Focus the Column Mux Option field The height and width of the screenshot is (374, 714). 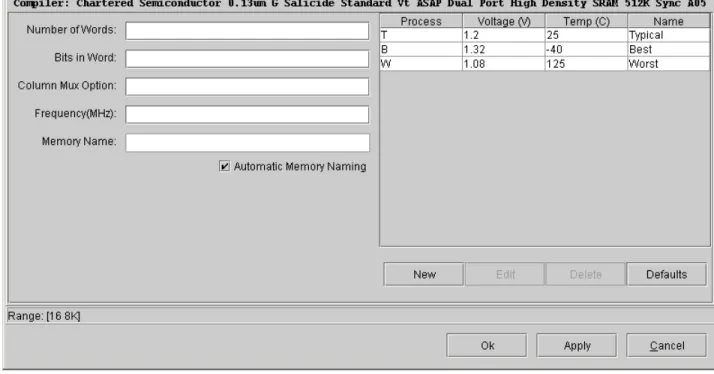[x=247, y=87]
